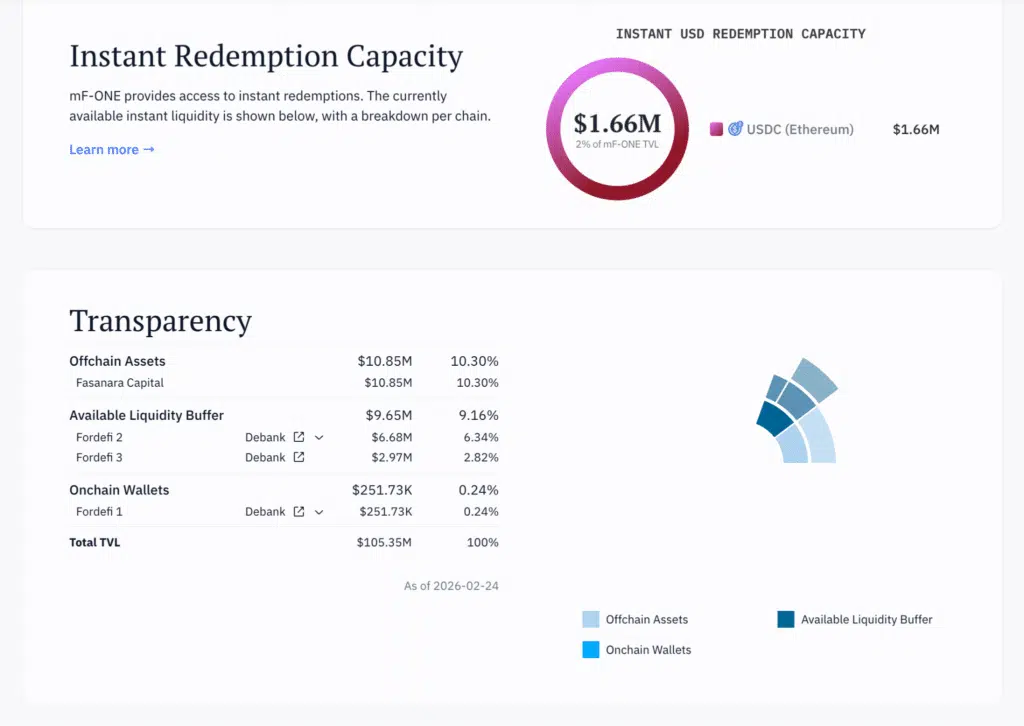
Task: Toggle the Onchain Wallets legend entry
Action: point(640,650)
